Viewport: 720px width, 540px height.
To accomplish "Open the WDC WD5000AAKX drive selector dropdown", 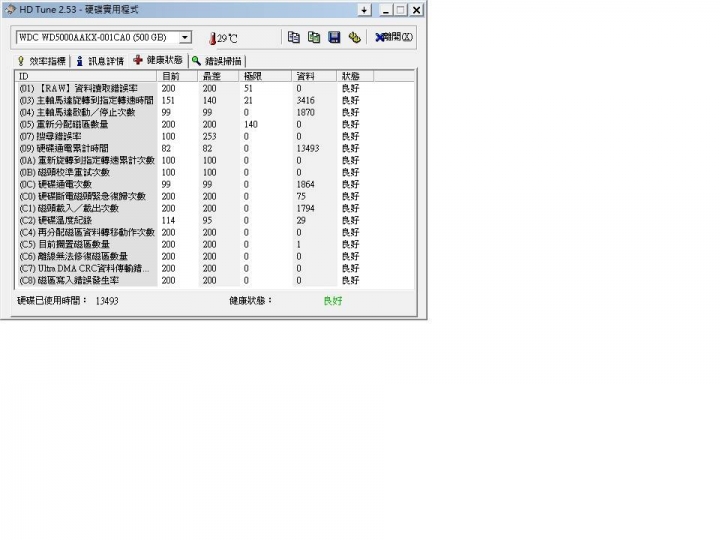I will pyautogui.click(x=185, y=37).
